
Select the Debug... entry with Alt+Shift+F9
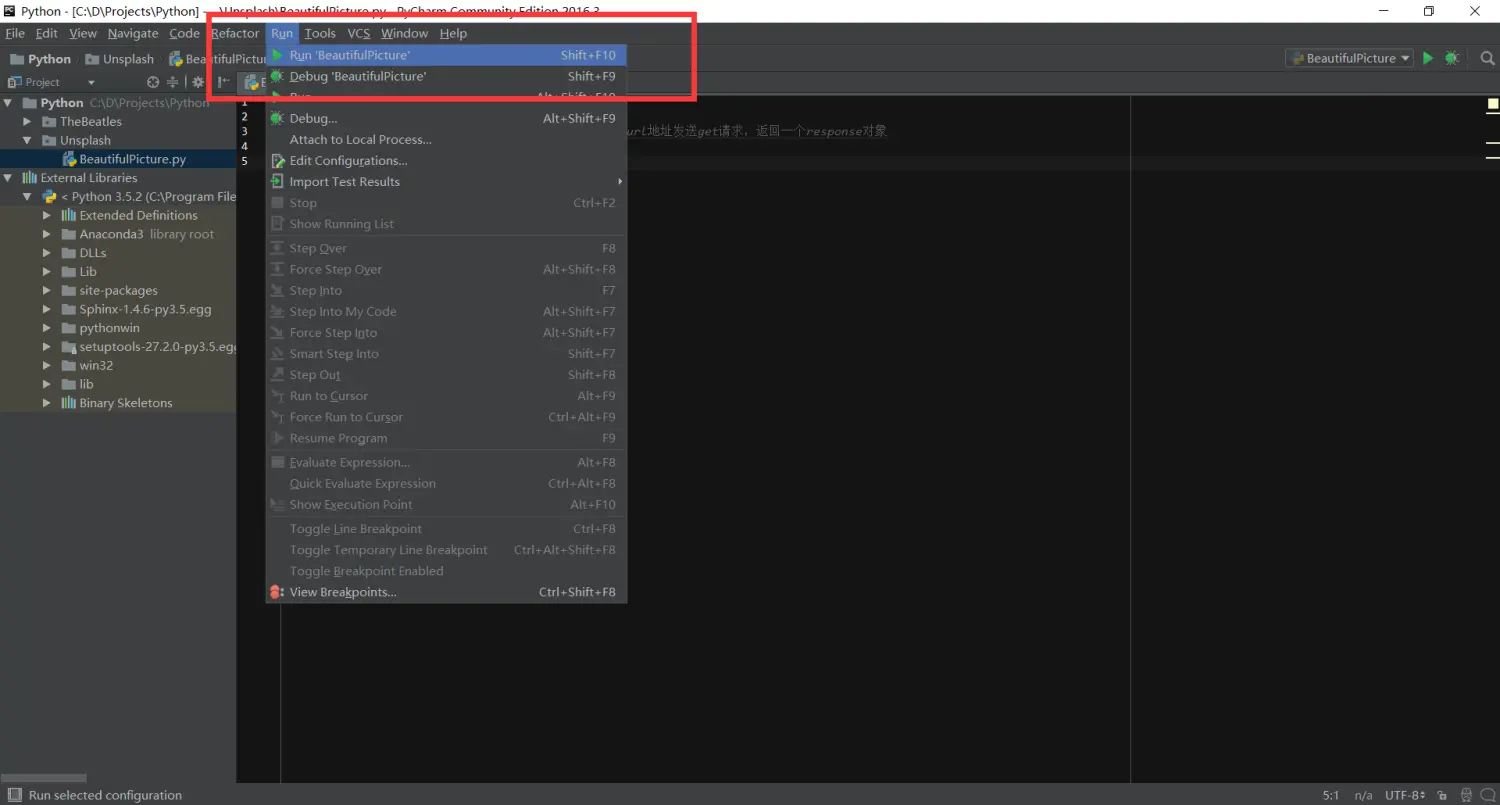pos(446,118)
